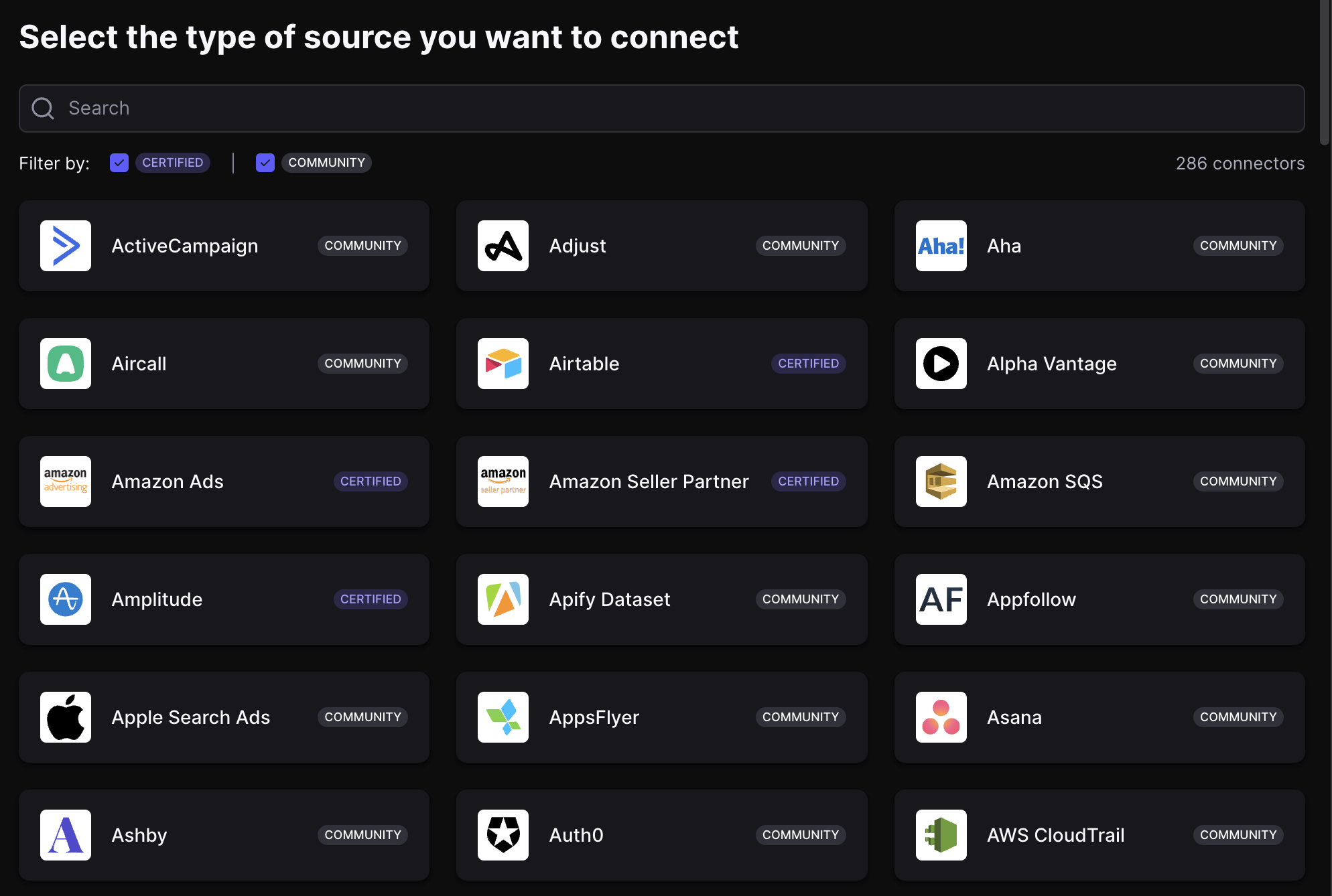
Task: Select the ActiveCampaign connector name
Action: pos(185,246)
